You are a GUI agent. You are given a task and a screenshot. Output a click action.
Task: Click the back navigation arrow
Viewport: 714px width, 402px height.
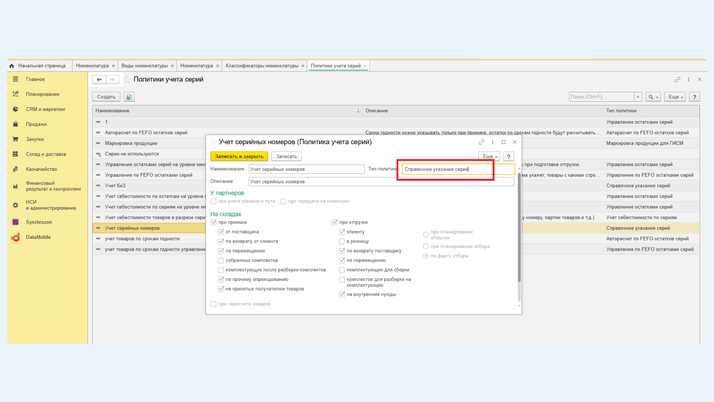point(99,79)
